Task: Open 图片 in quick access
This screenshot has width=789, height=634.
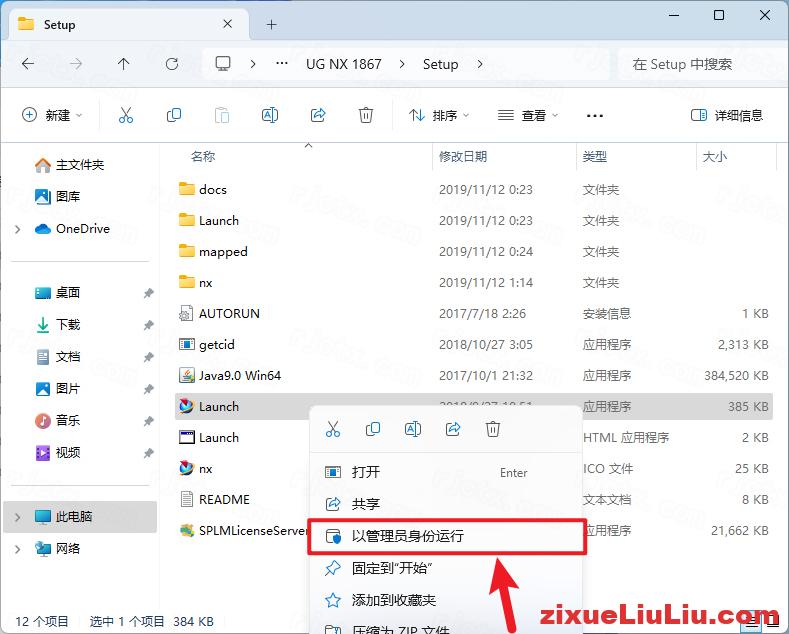Action: [x=57, y=388]
